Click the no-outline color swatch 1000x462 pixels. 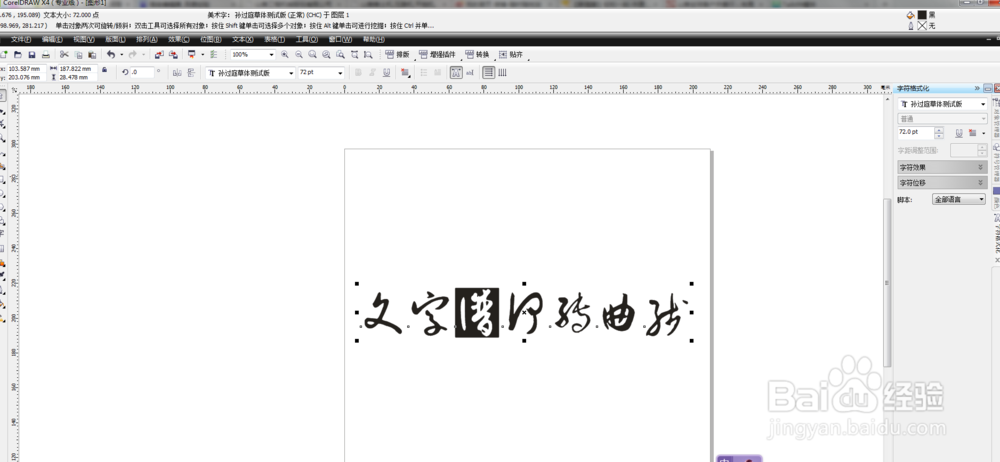click(x=922, y=26)
